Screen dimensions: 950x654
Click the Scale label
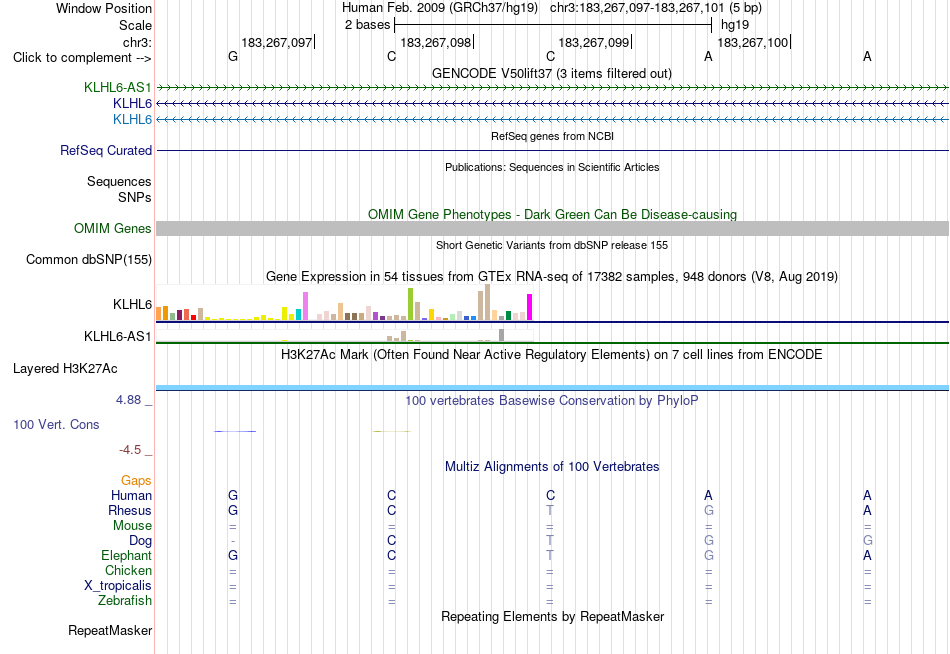135,25
